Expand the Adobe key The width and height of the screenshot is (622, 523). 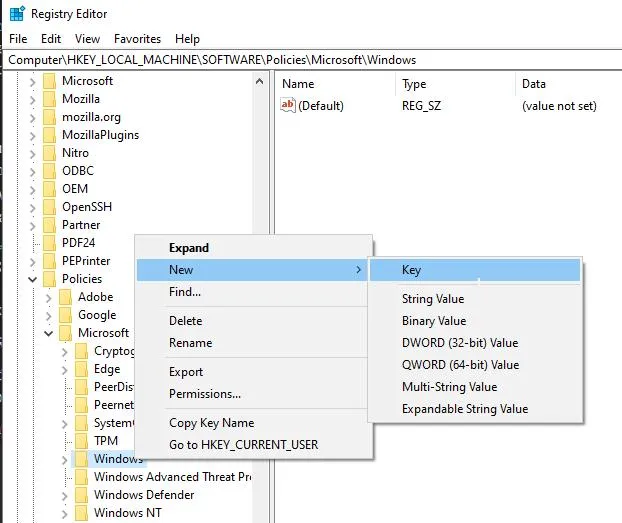pos(48,297)
